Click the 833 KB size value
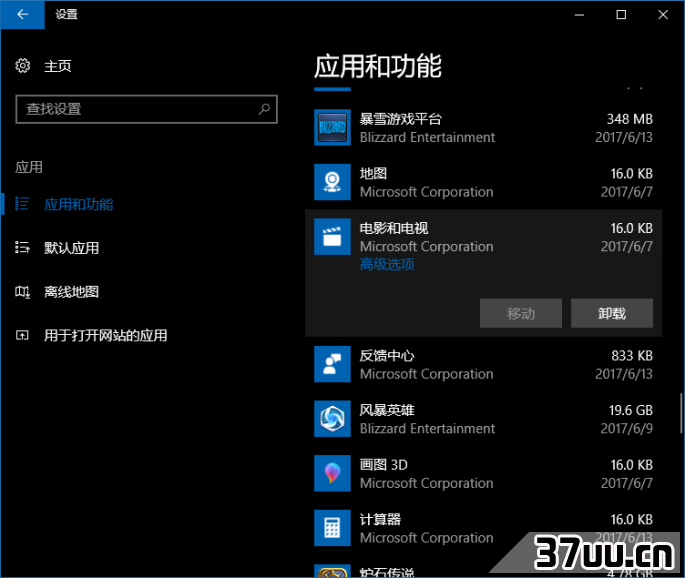 [632, 356]
